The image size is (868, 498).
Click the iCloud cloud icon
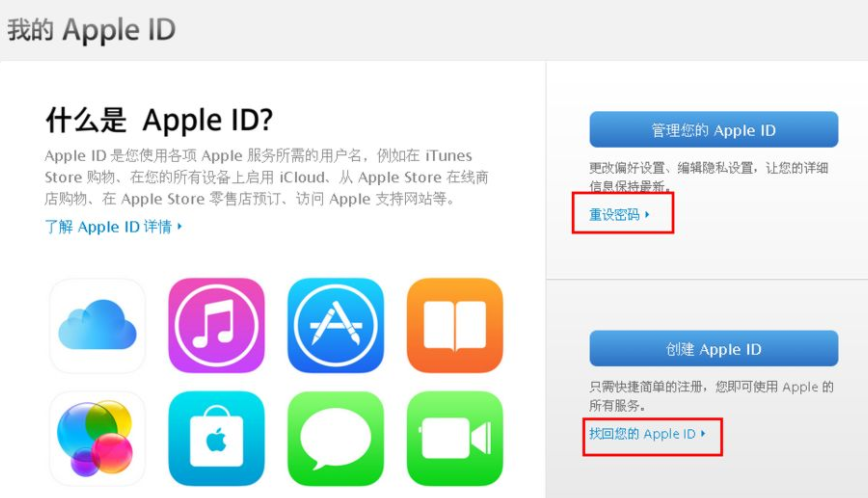(97, 326)
